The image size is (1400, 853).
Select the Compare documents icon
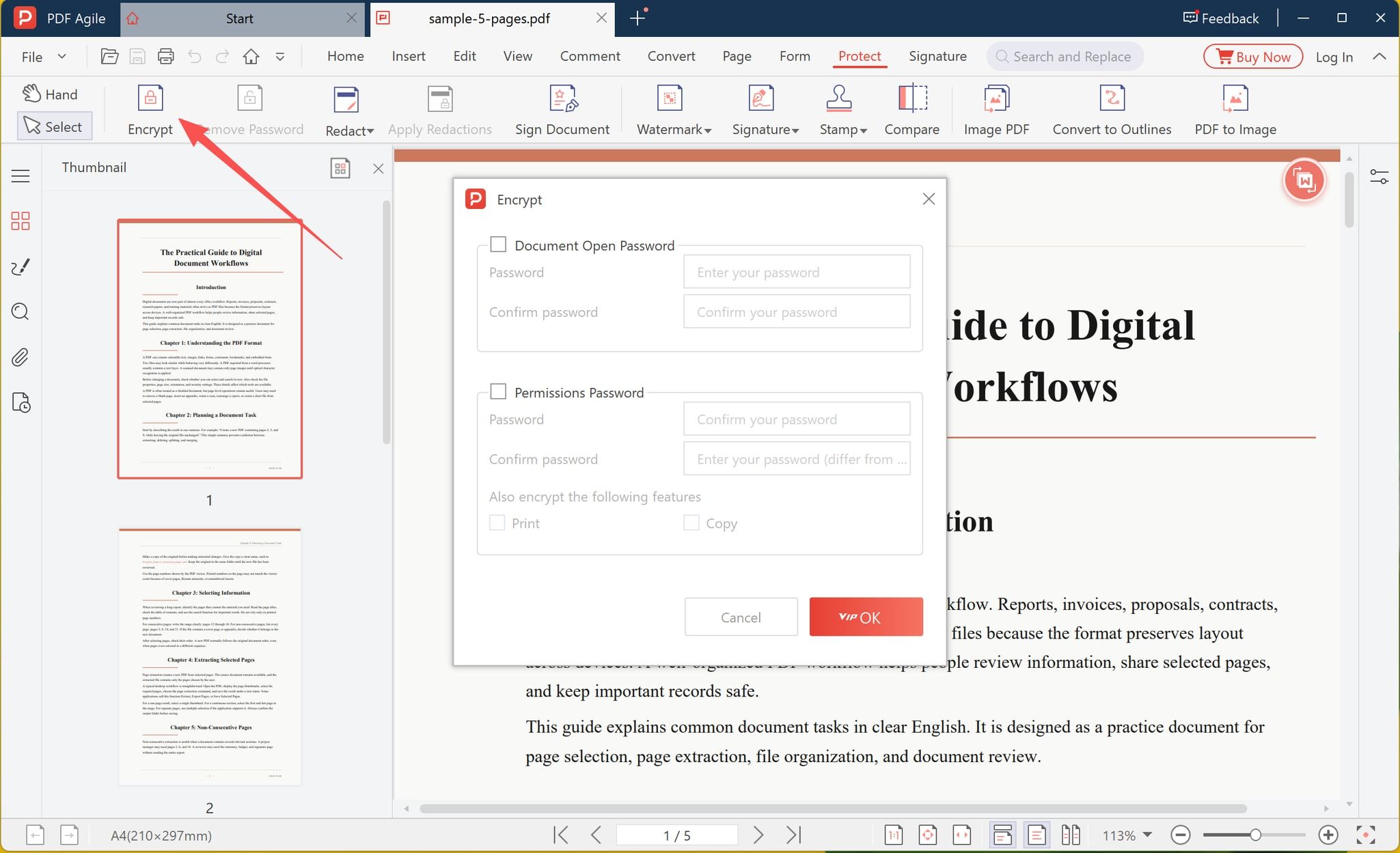912,98
